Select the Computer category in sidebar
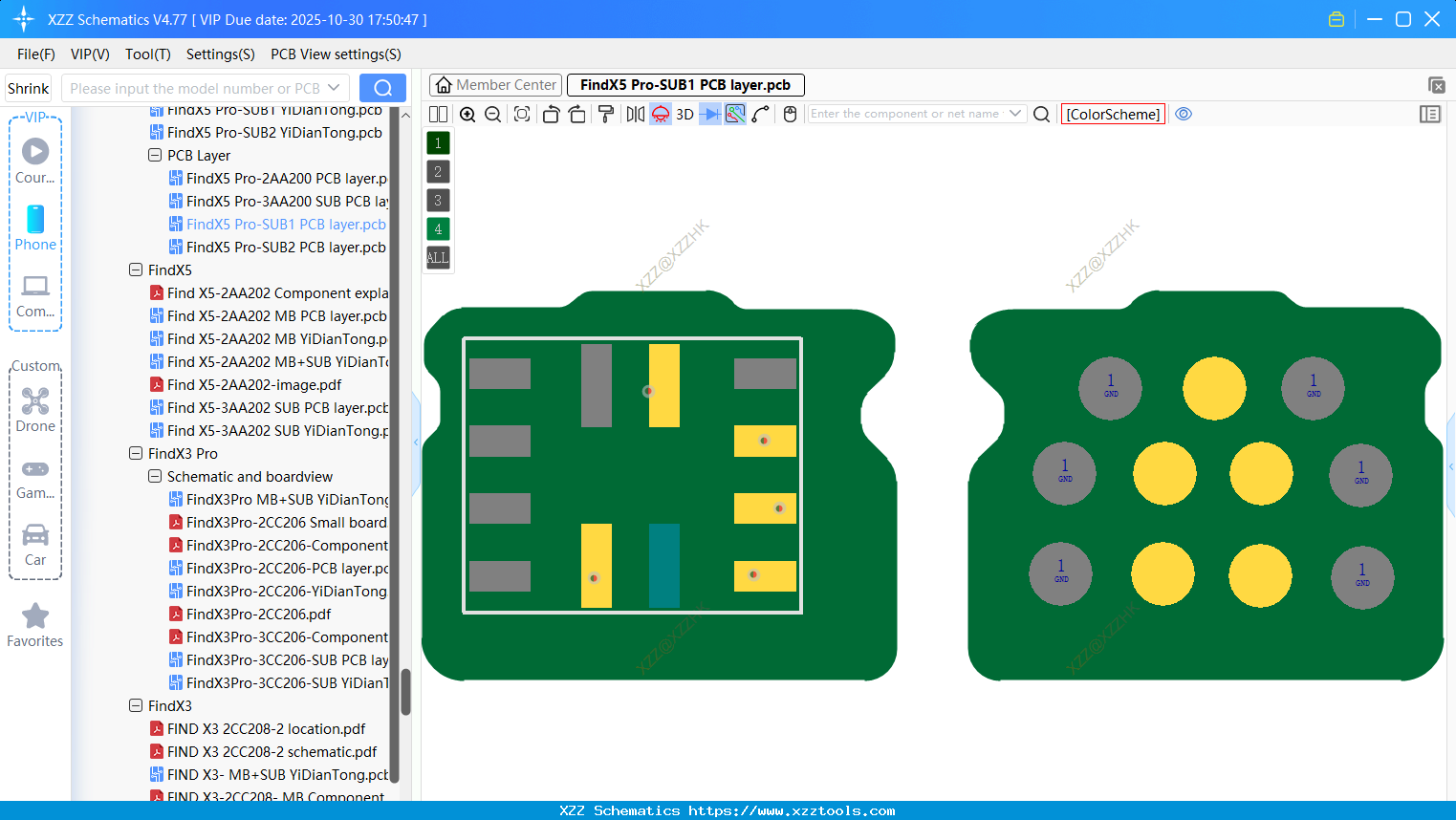The image size is (1456, 820). (x=35, y=296)
